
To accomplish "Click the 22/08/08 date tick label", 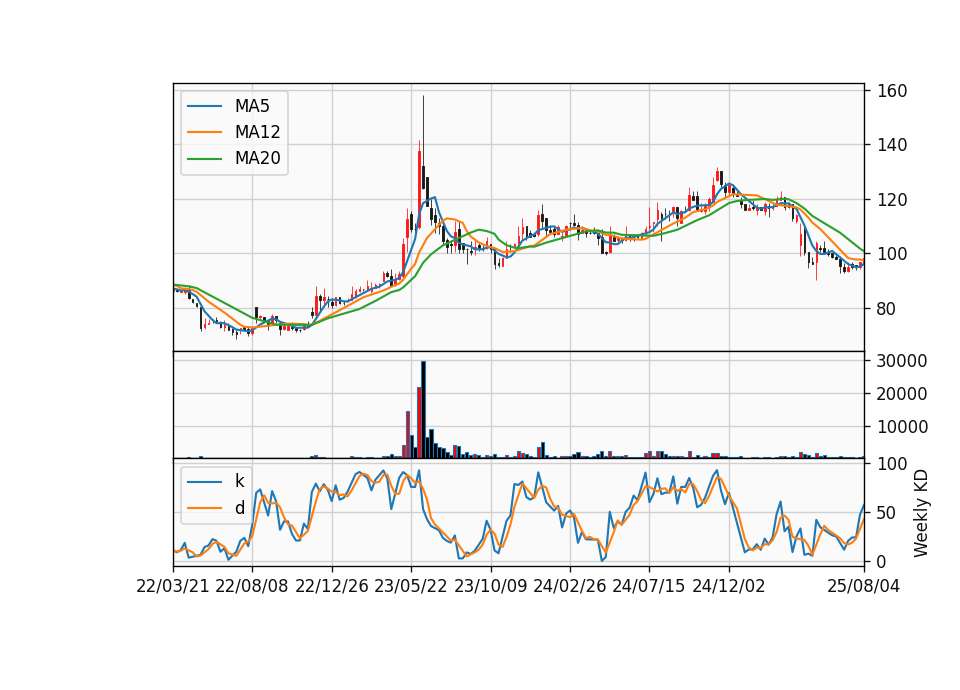I will (252, 586).
